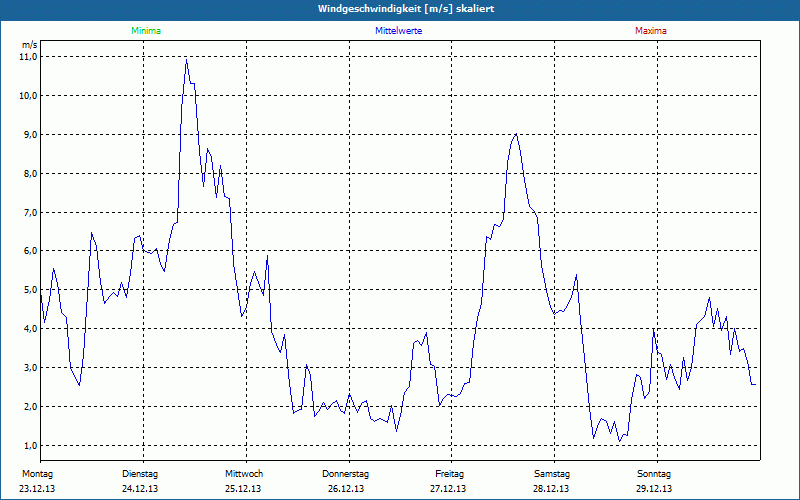Screen dimensions: 800x500
Task: Click the Freitag day label
Action: click(449, 474)
